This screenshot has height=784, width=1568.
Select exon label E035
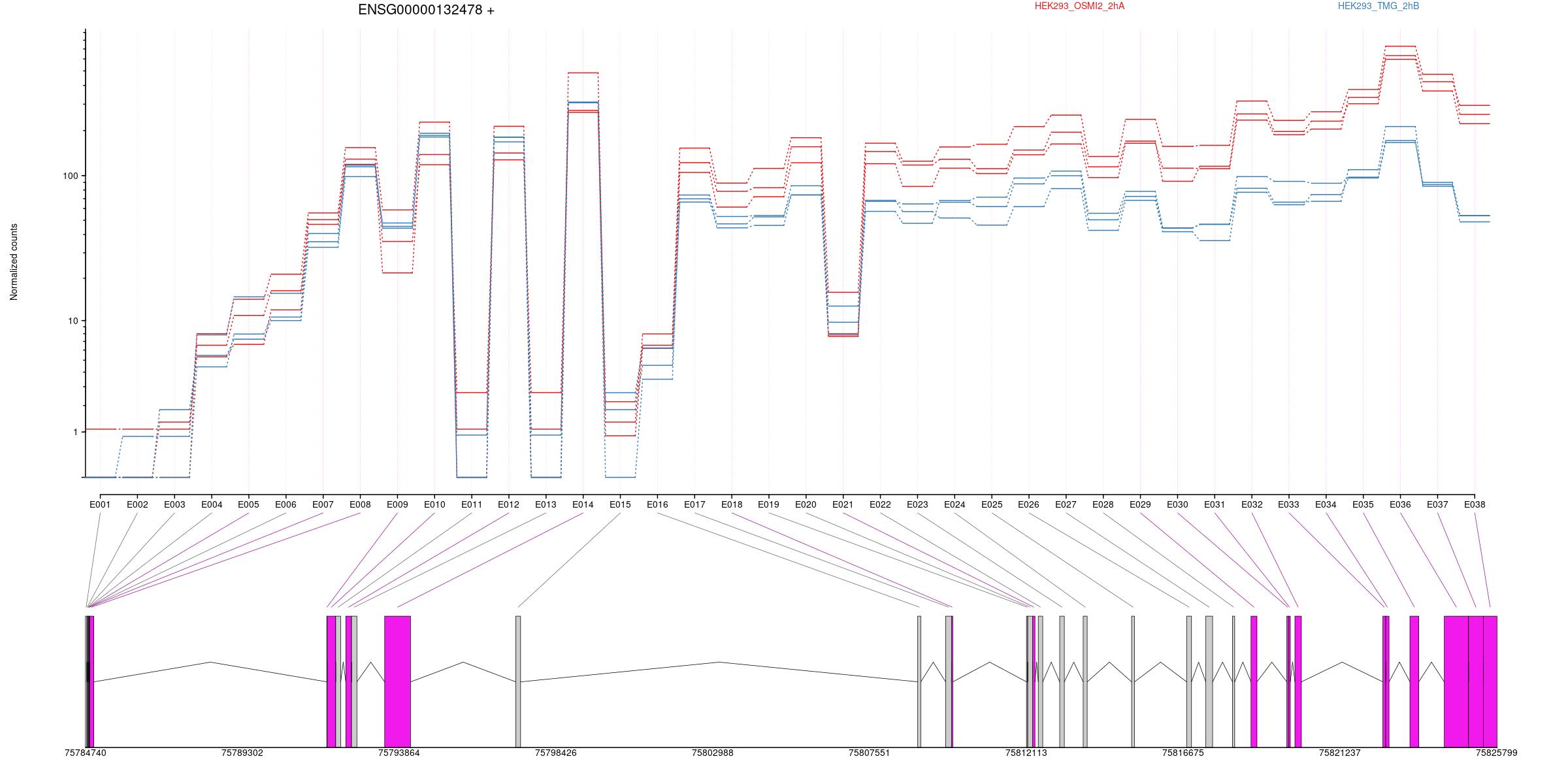point(1364,505)
